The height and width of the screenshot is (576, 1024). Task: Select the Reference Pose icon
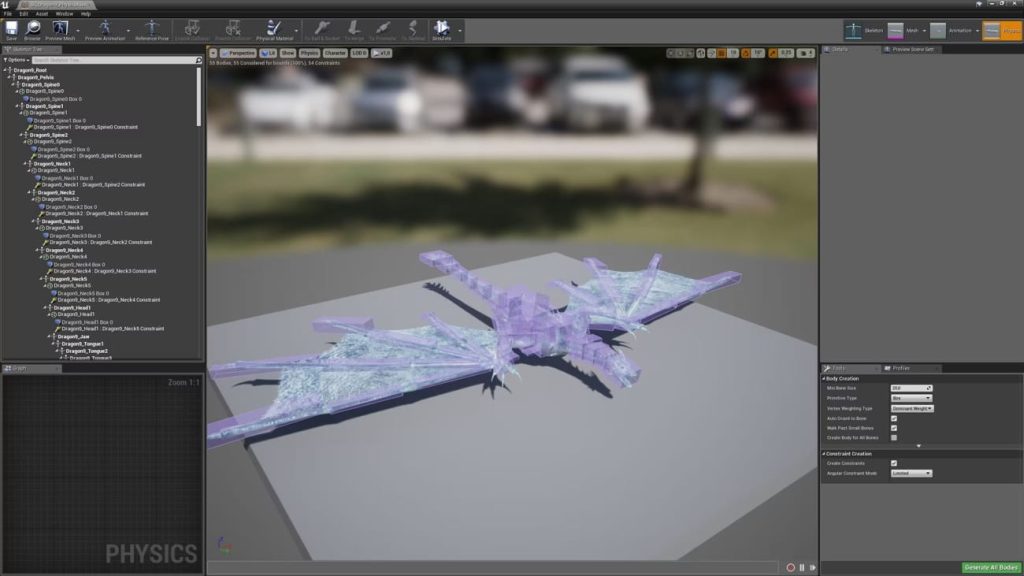point(152,29)
